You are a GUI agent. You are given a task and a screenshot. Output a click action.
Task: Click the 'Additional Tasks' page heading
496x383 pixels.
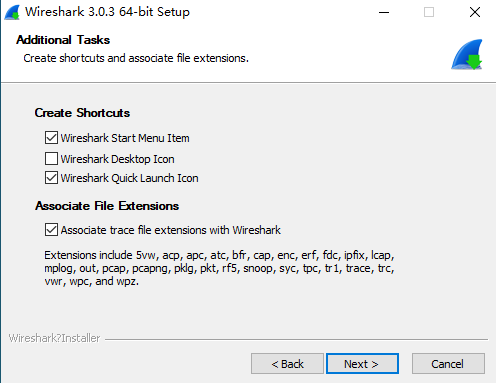pyautogui.click(x=63, y=40)
